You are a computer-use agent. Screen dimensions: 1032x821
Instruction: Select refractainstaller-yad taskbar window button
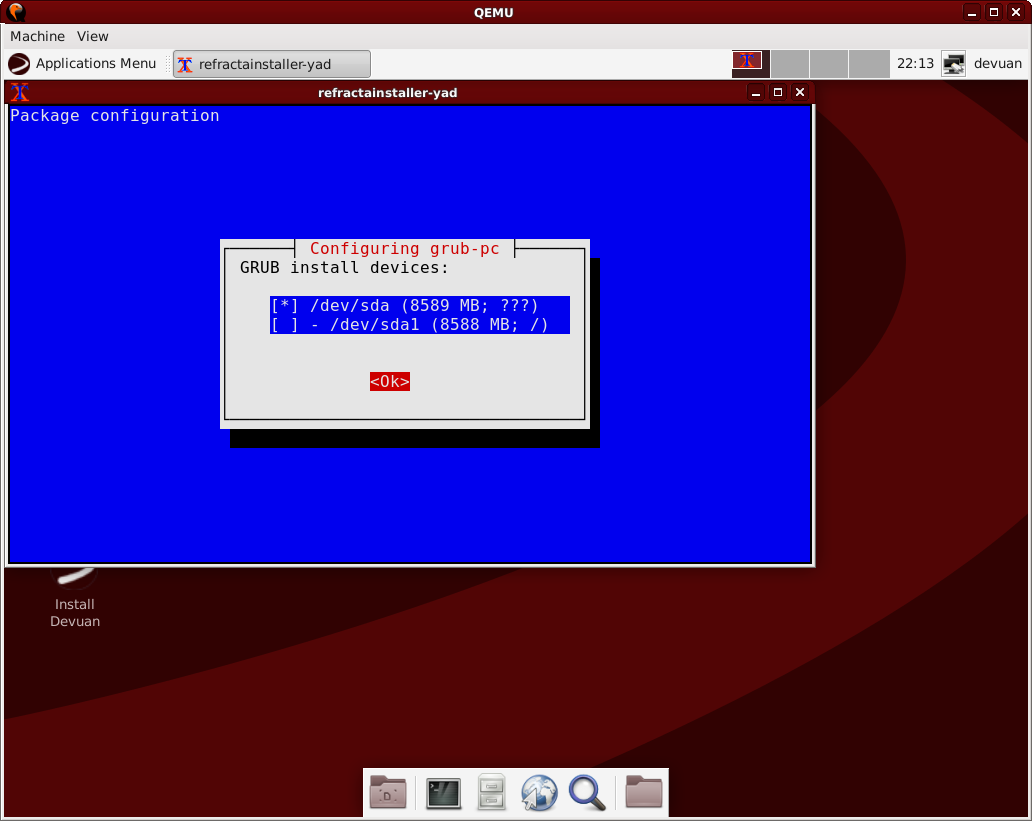[272, 64]
